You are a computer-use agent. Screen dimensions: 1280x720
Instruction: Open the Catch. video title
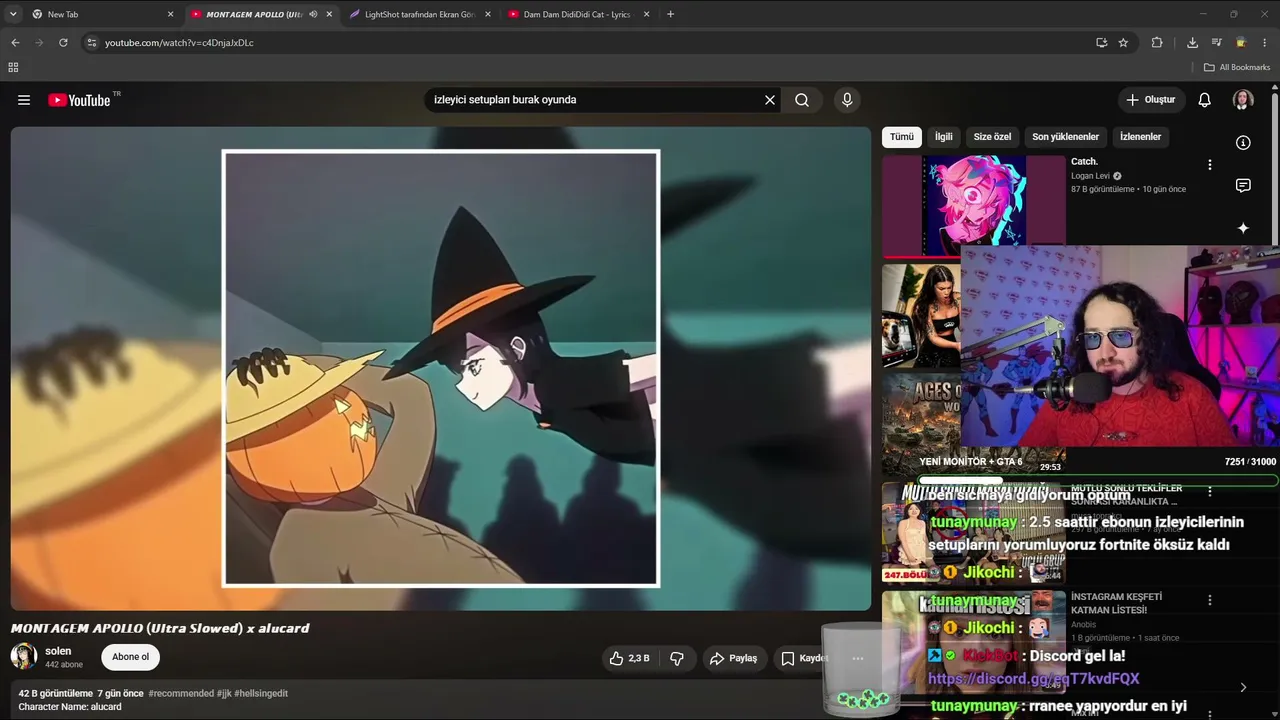pyautogui.click(x=1084, y=162)
